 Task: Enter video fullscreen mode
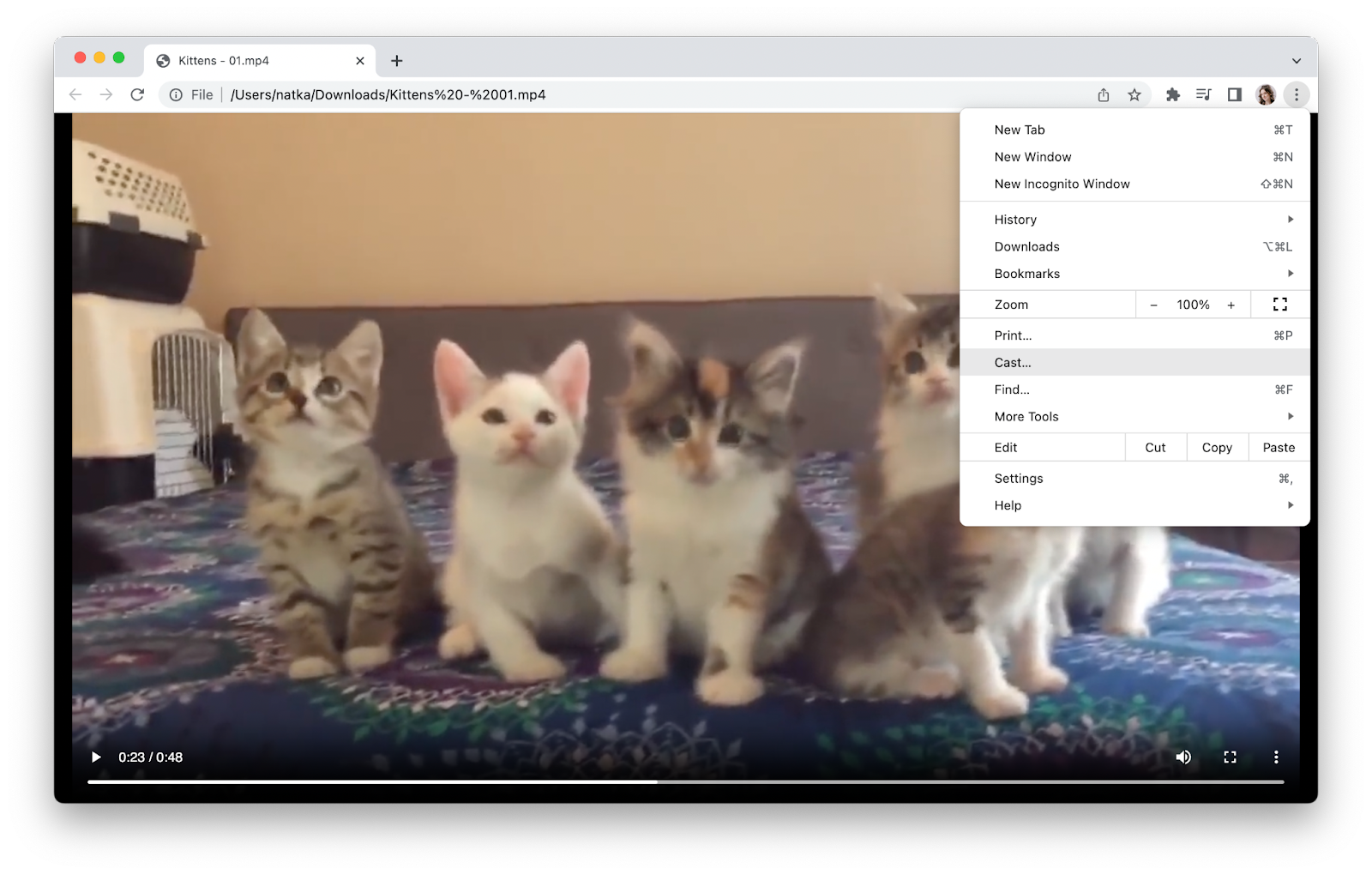point(1230,757)
